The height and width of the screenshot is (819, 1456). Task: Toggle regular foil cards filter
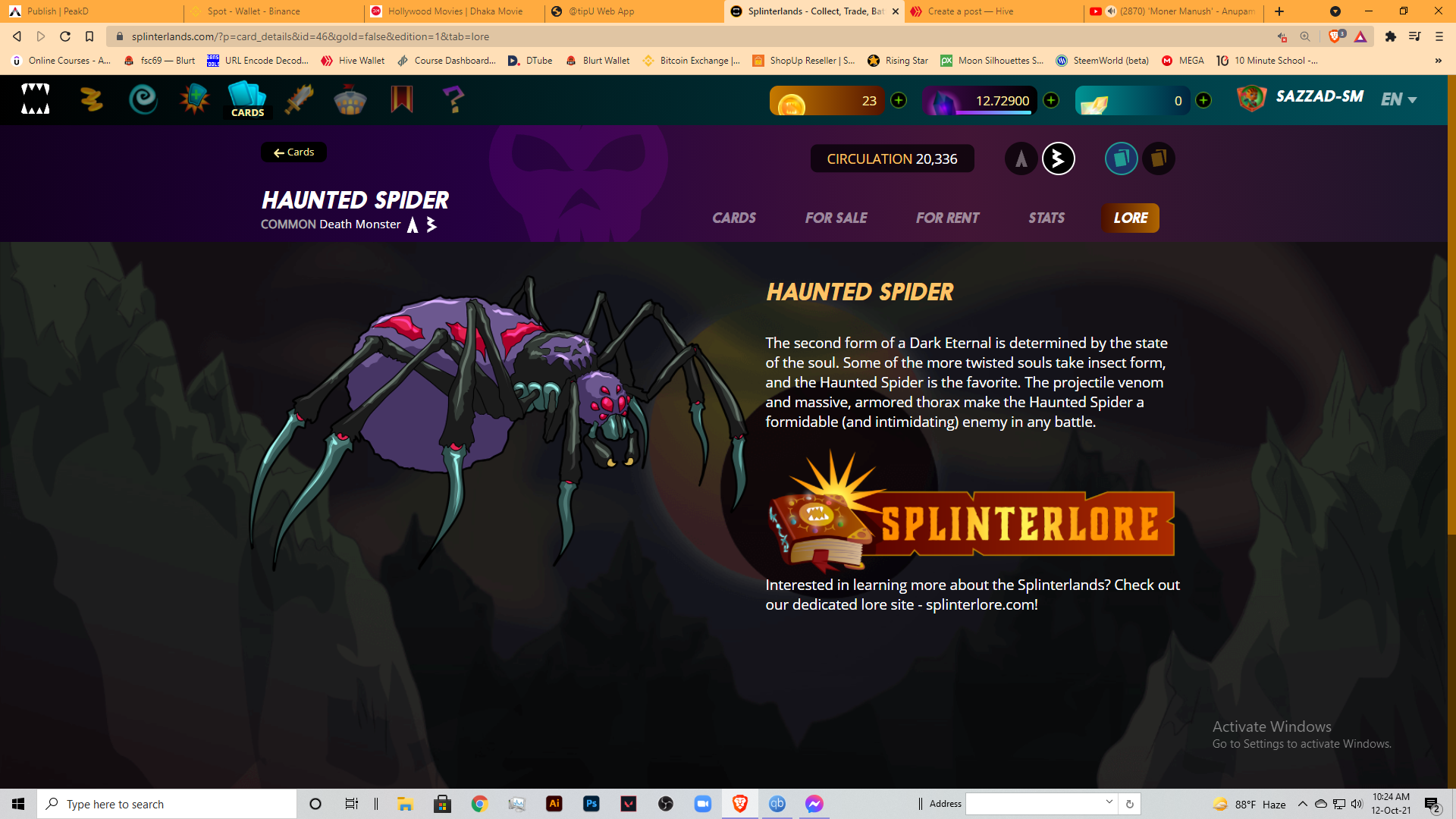[1121, 158]
